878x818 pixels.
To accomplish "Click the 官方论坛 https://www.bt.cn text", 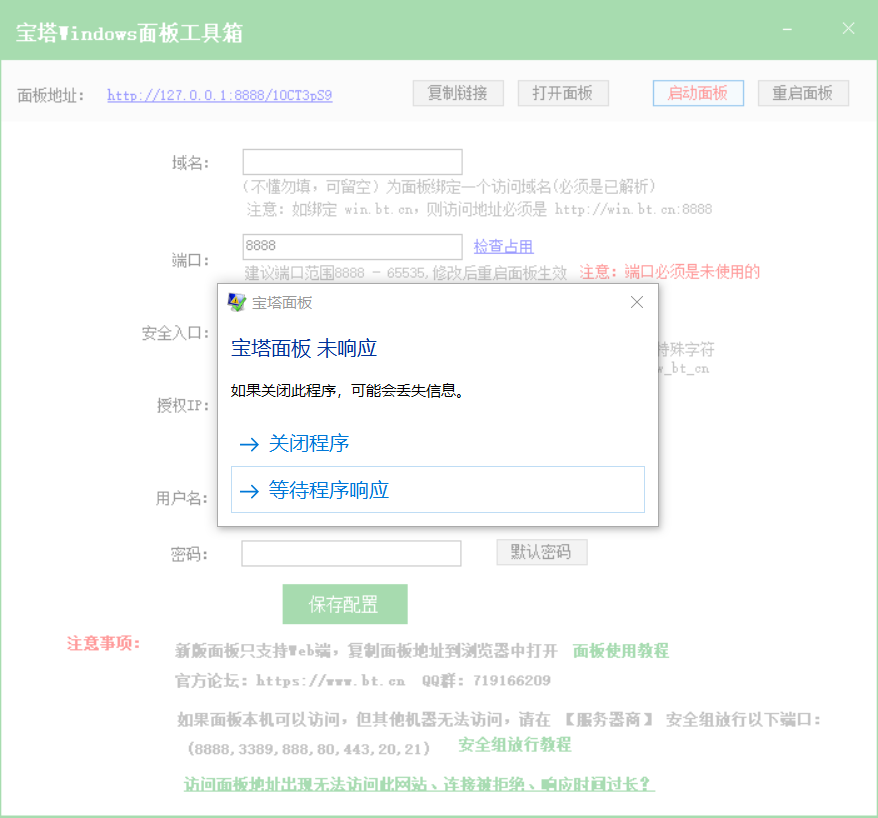I will 290,680.
